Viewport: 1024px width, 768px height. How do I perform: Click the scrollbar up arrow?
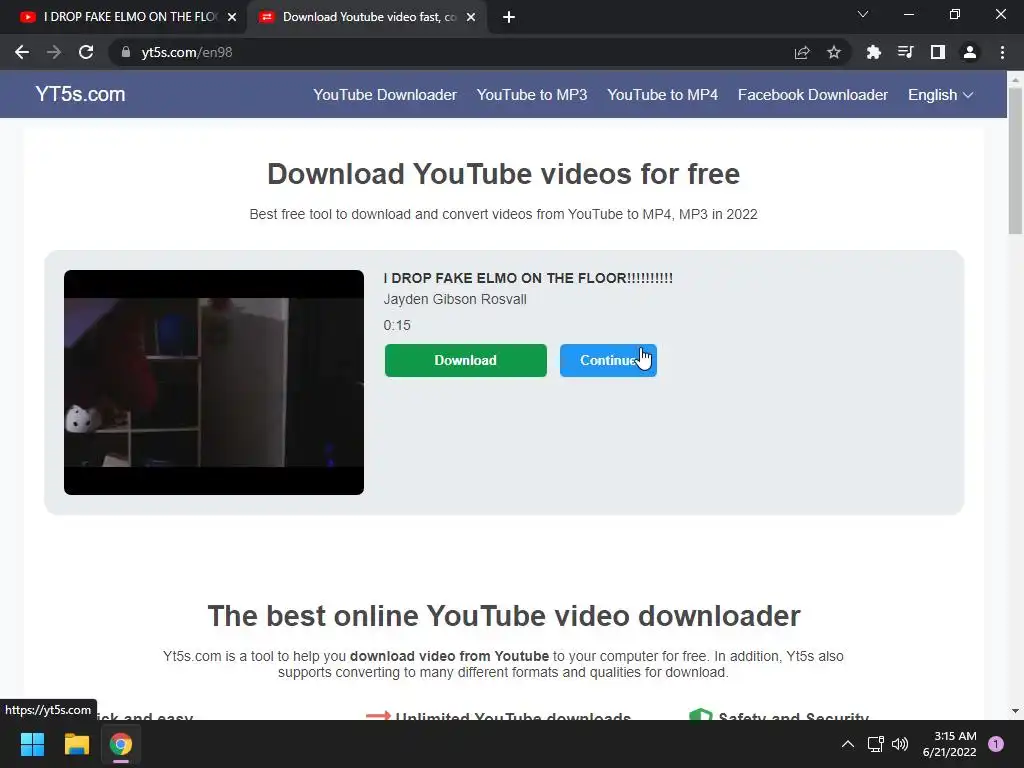pos(1015,78)
